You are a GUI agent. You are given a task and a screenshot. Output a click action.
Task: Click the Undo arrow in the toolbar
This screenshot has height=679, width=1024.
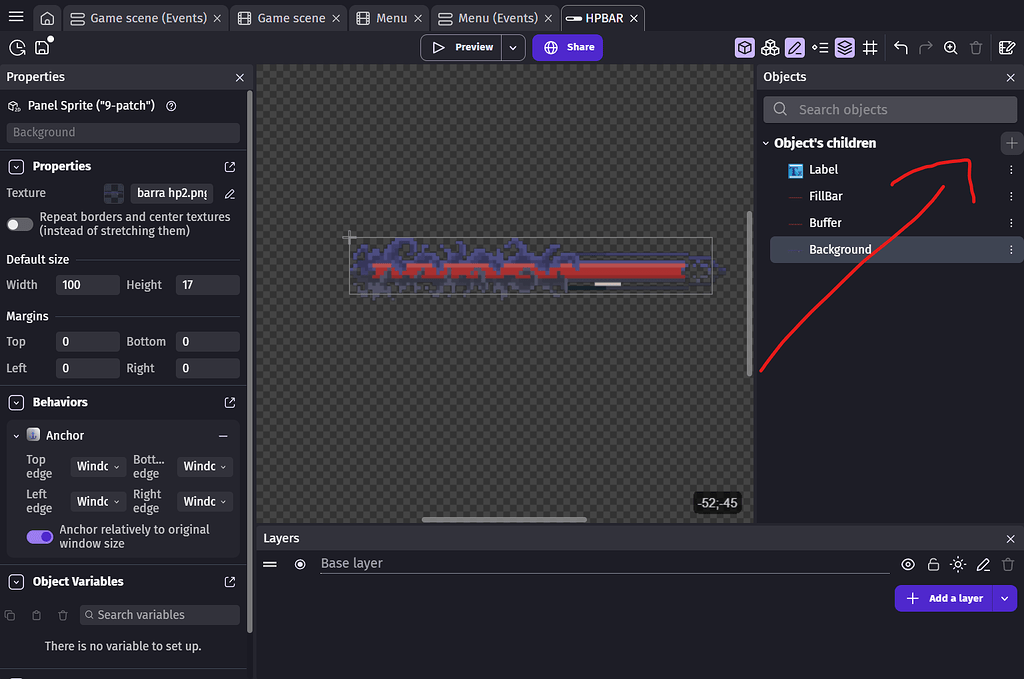(898, 47)
